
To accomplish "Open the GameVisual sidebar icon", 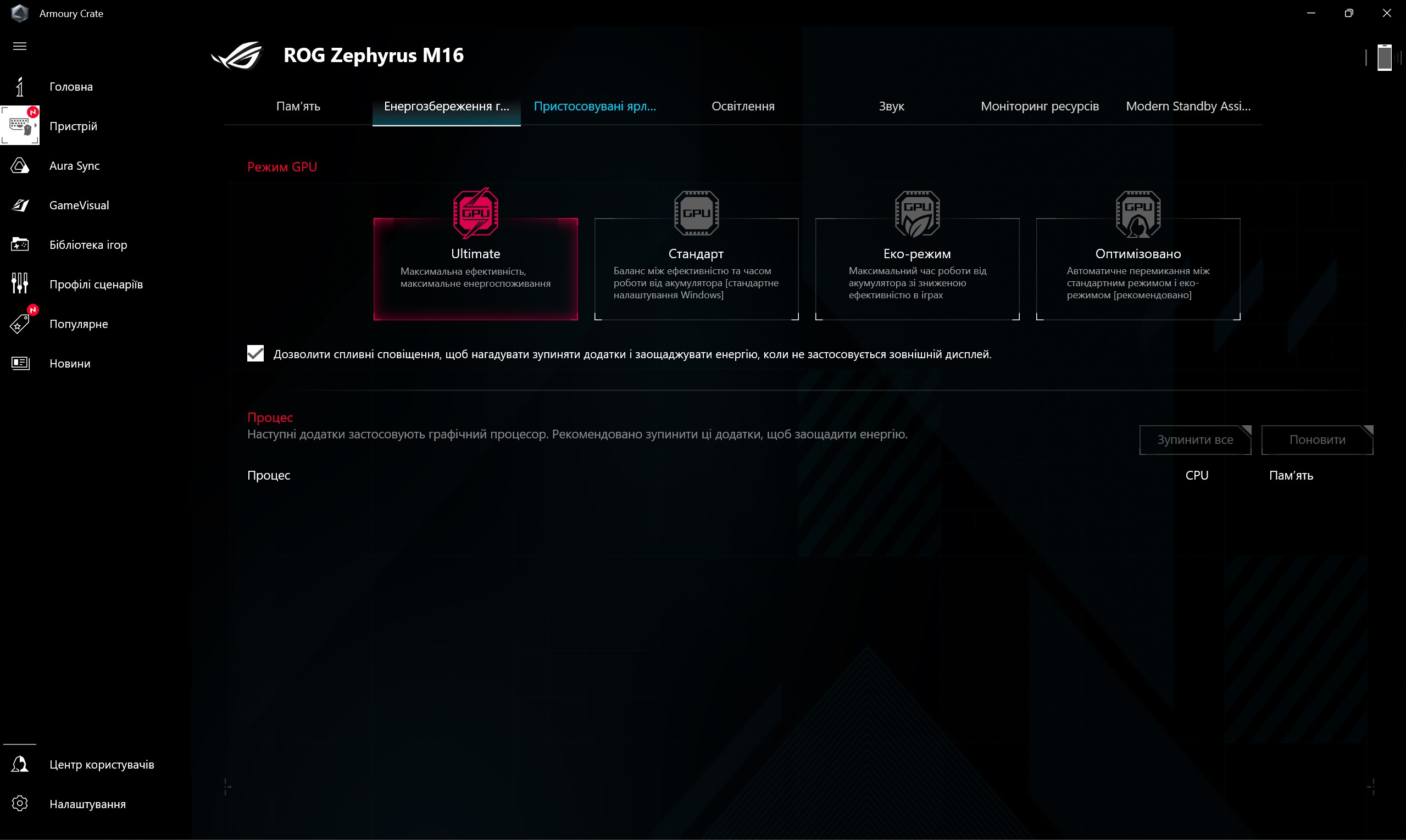I will pyautogui.click(x=20, y=205).
